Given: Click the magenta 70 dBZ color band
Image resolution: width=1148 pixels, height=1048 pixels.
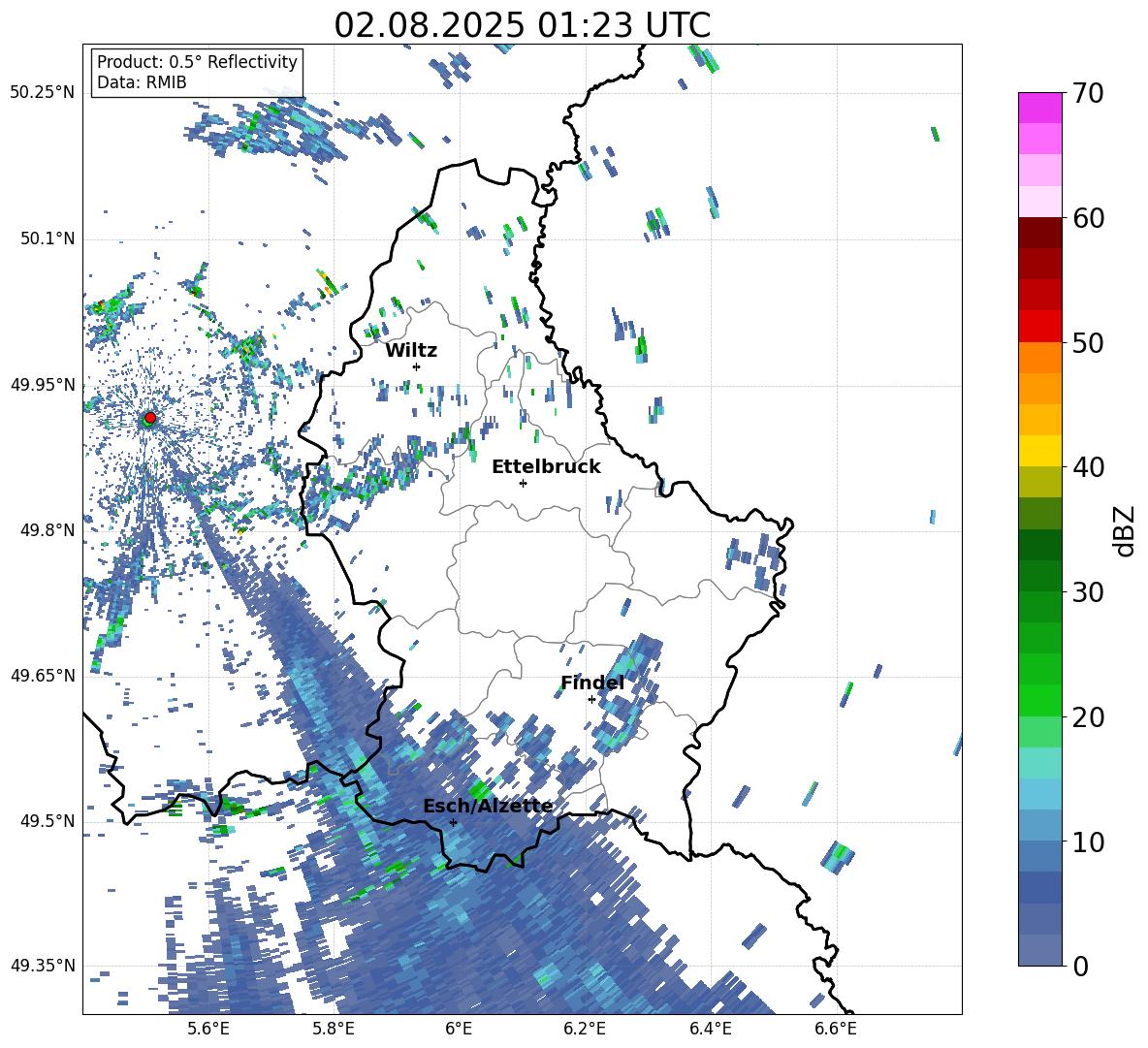Looking at the screenshot, I should tap(1039, 108).
